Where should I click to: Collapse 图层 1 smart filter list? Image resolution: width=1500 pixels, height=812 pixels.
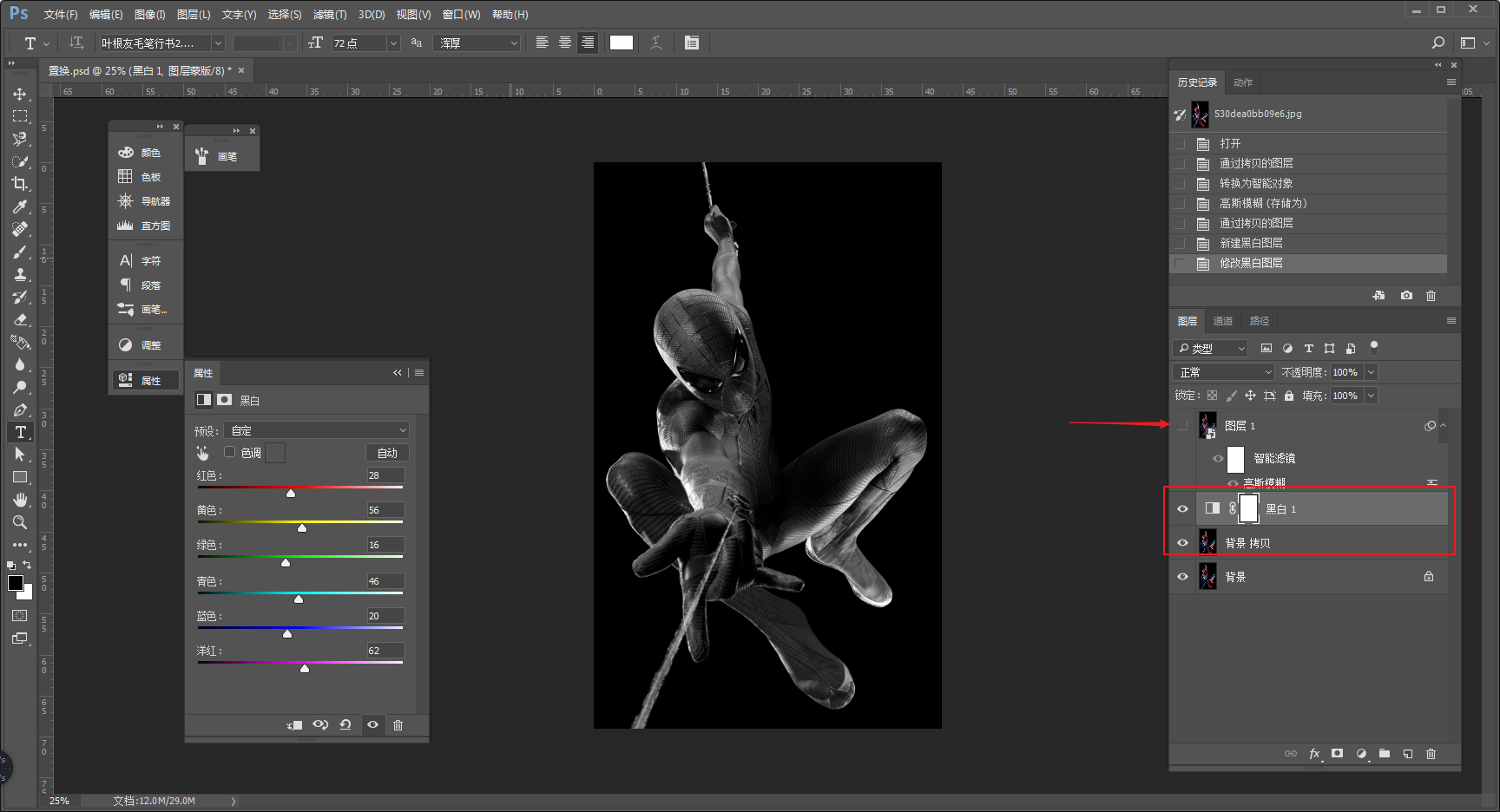pos(1444,425)
